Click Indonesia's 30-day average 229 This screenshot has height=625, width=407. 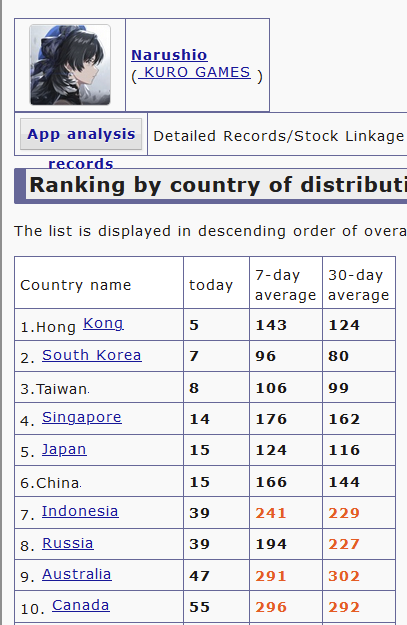pyautogui.click(x=344, y=513)
